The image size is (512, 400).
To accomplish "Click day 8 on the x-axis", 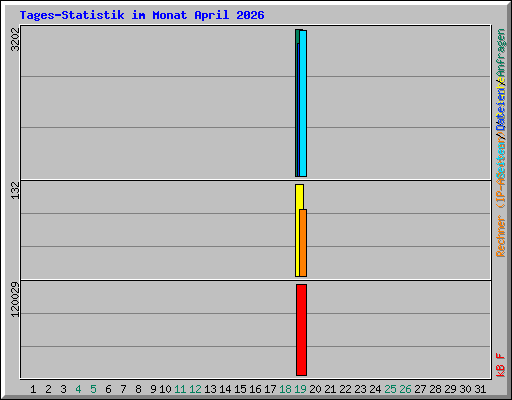I will pyautogui.click(x=138, y=389).
